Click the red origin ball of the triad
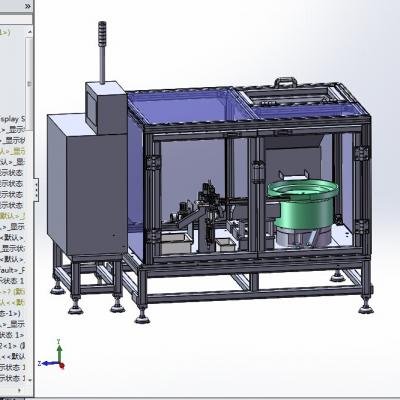The height and width of the screenshot is (400, 400). pyautogui.click(x=62, y=365)
